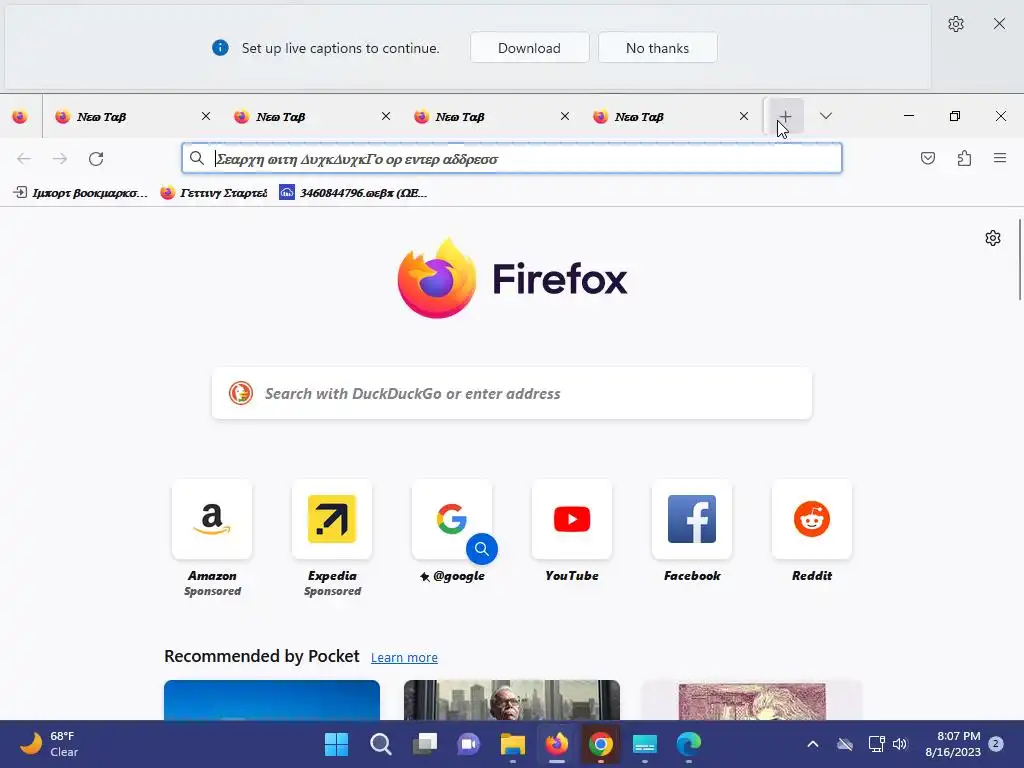Dismiss live captions with No thanks
Image resolution: width=1024 pixels, height=768 pixels.
coord(657,48)
